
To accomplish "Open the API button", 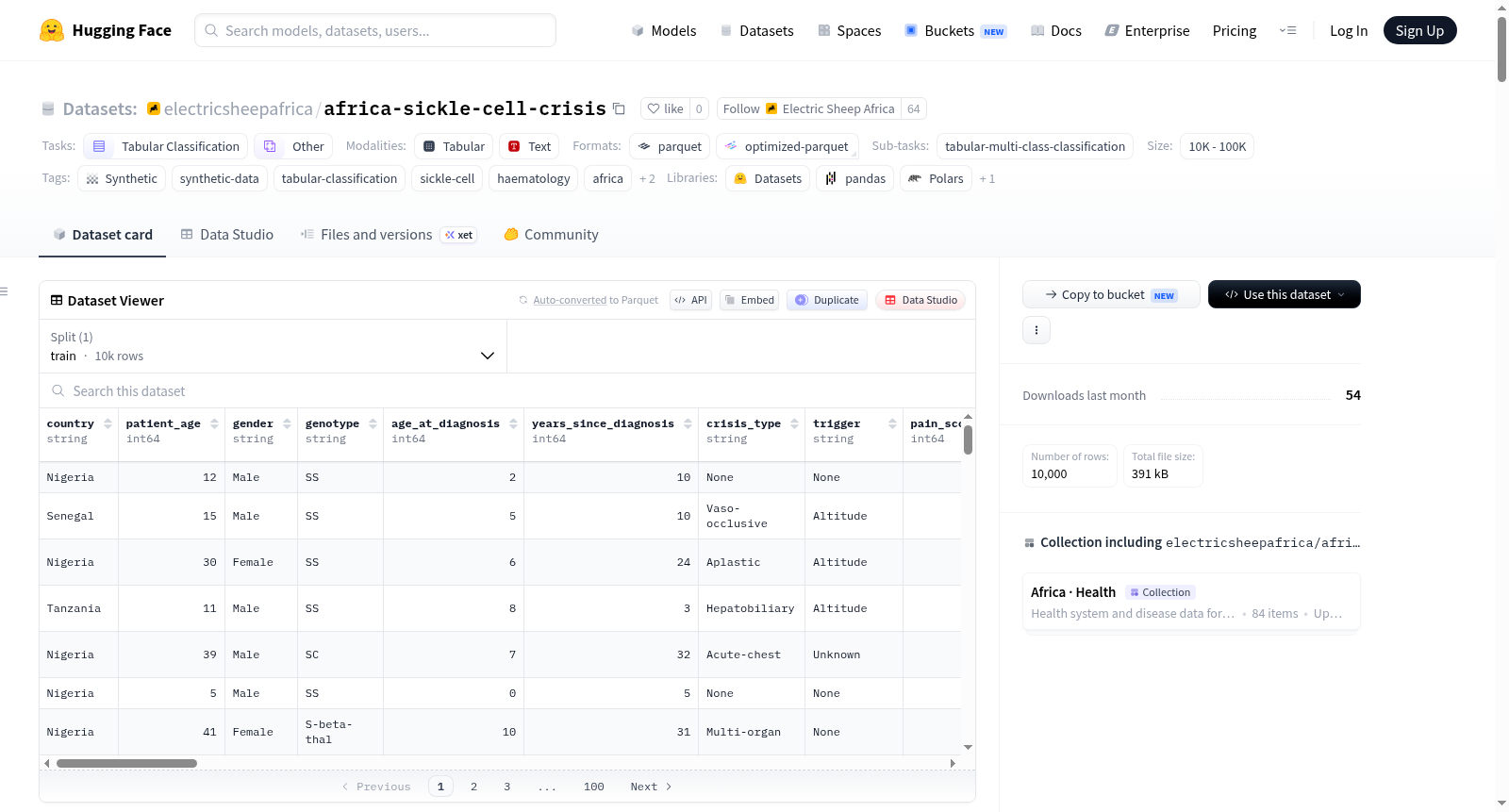I will click(x=690, y=300).
